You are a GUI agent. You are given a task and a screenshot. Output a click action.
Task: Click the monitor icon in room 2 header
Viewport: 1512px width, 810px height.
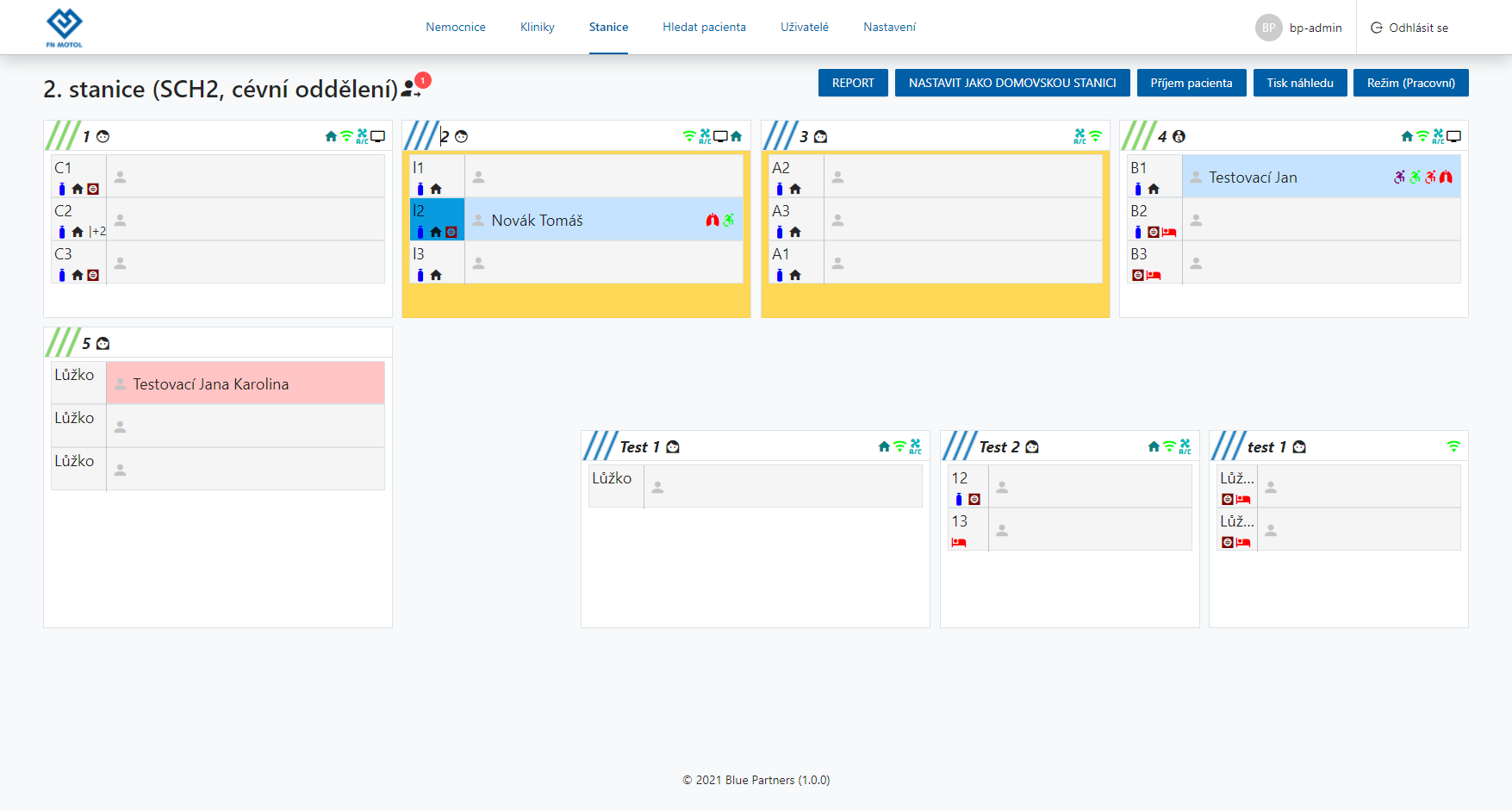click(720, 136)
